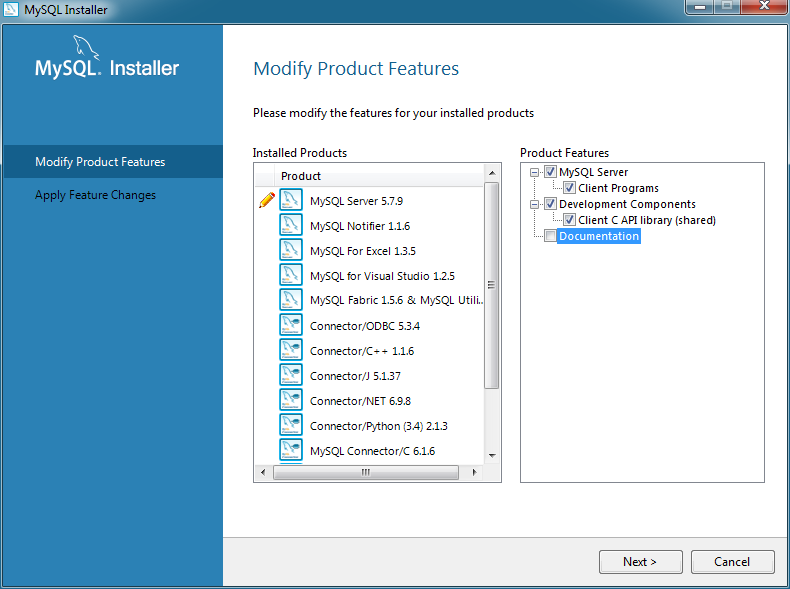Select the Development Components tree label
Screen dimensions: 790x589
(627, 204)
